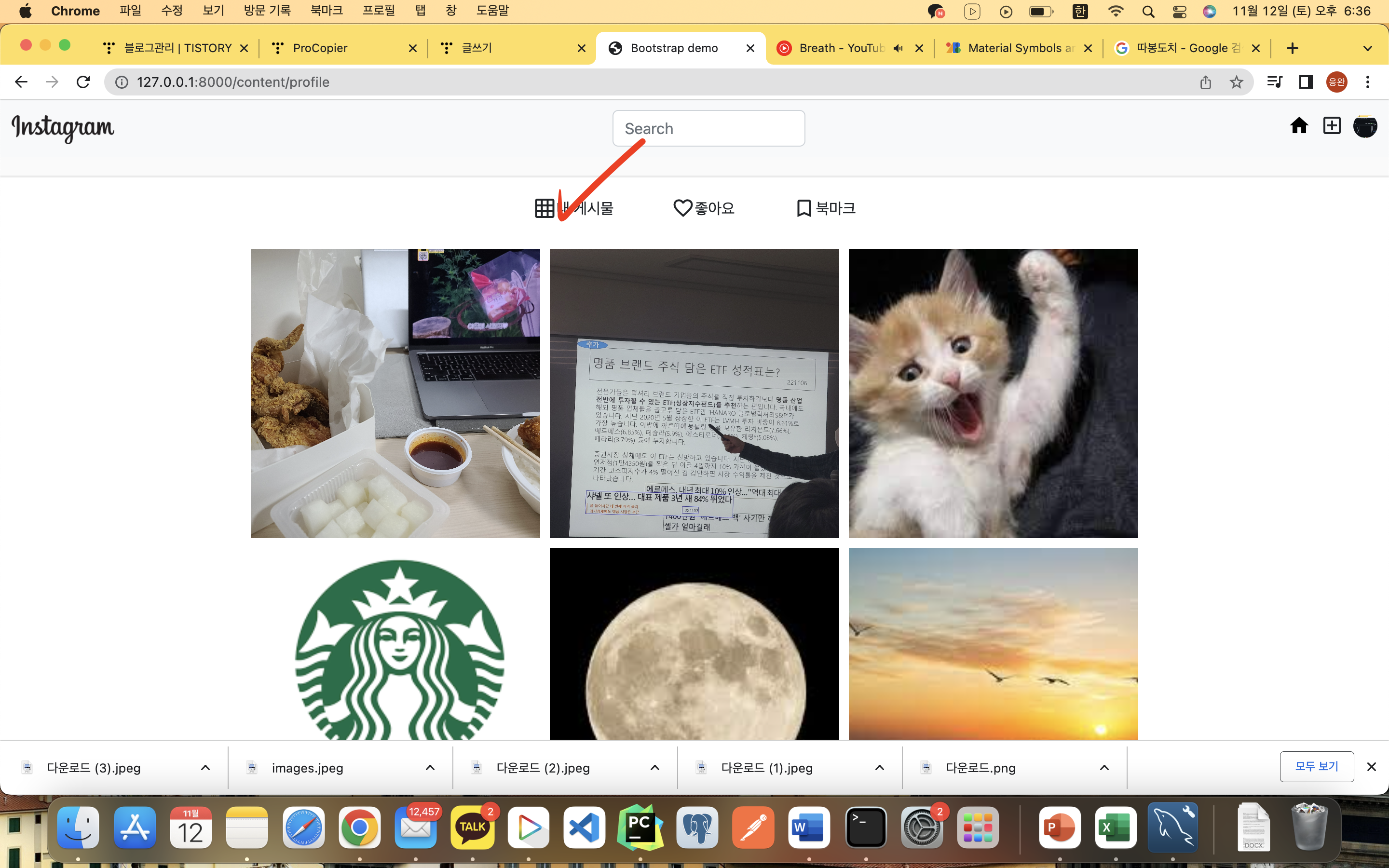Click the browser forward arrow
The height and width of the screenshot is (868, 1389).
tap(52, 82)
